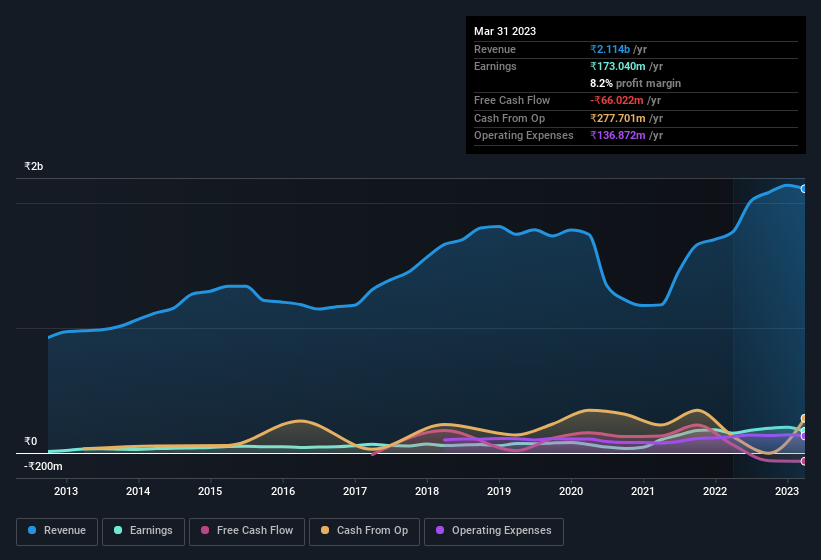The height and width of the screenshot is (560, 821).
Task: Click the 2015 x-axis label
Action: [210, 491]
